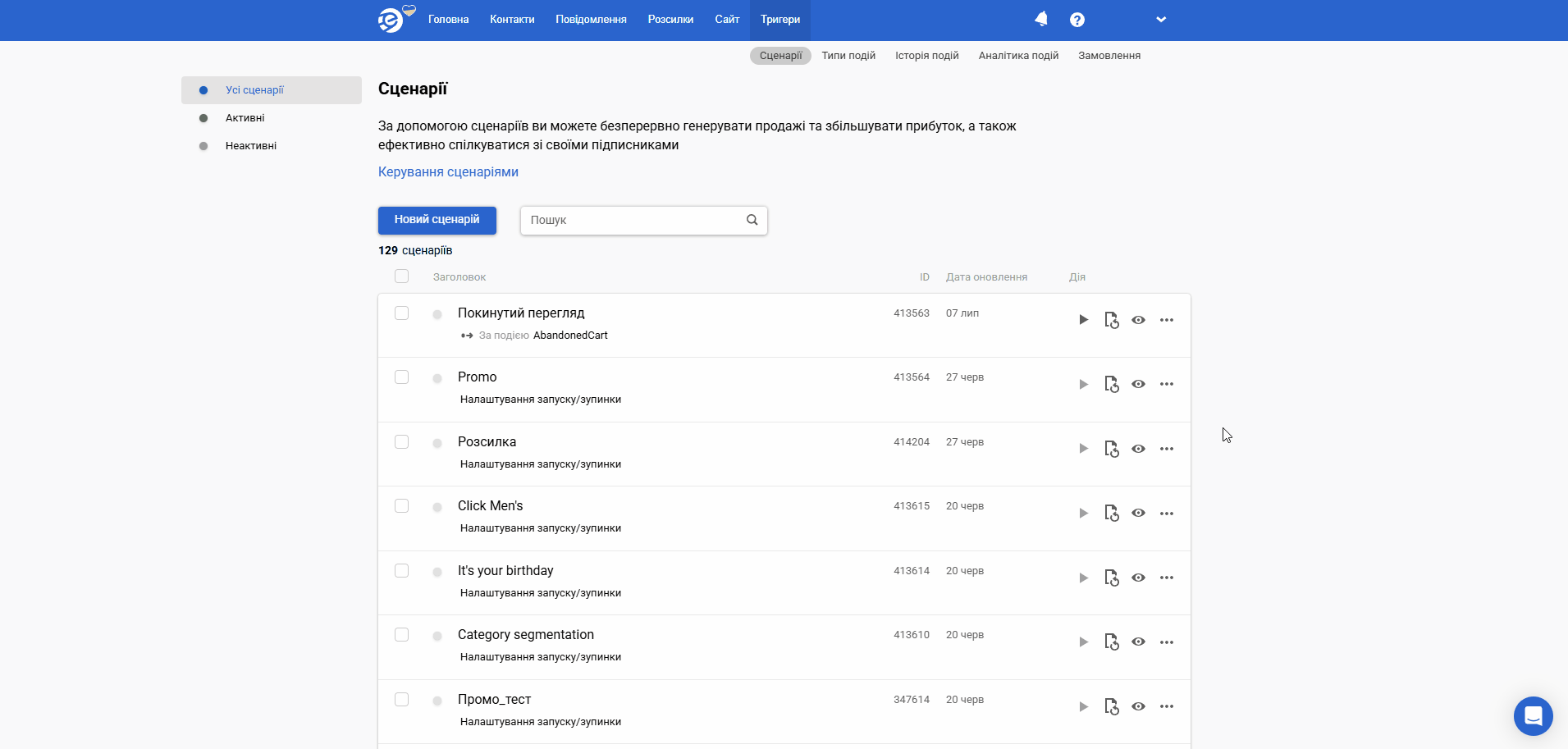Screen dimensions: 1568x749
Task: Check the Промо_тест row checkbox
Action: [401, 699]
